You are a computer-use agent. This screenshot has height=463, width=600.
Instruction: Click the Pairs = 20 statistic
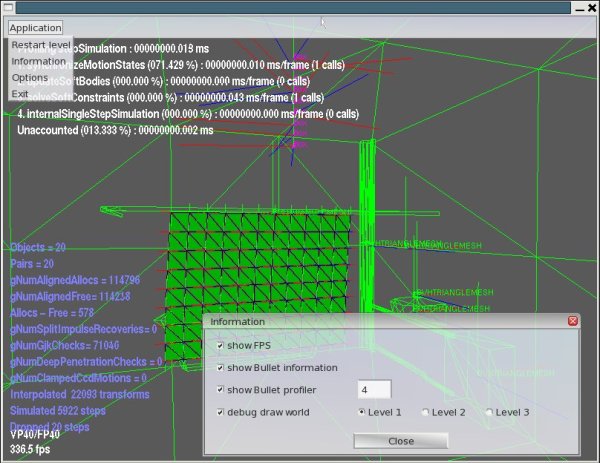tap(32, 264)
